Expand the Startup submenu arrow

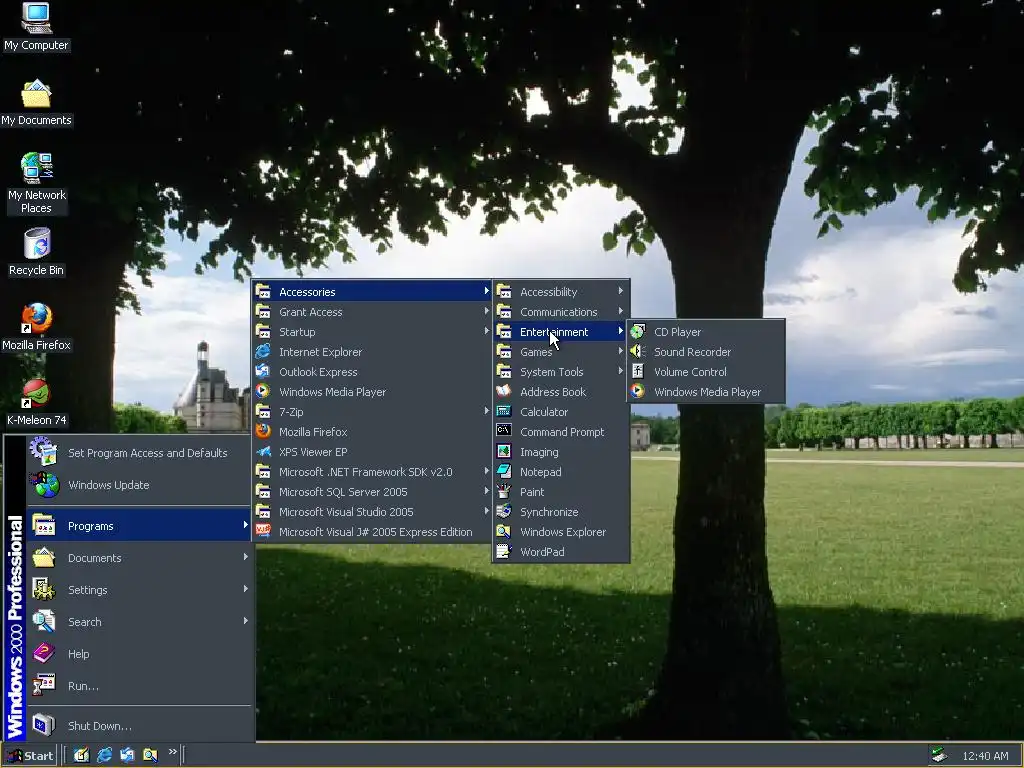[487, 331]
